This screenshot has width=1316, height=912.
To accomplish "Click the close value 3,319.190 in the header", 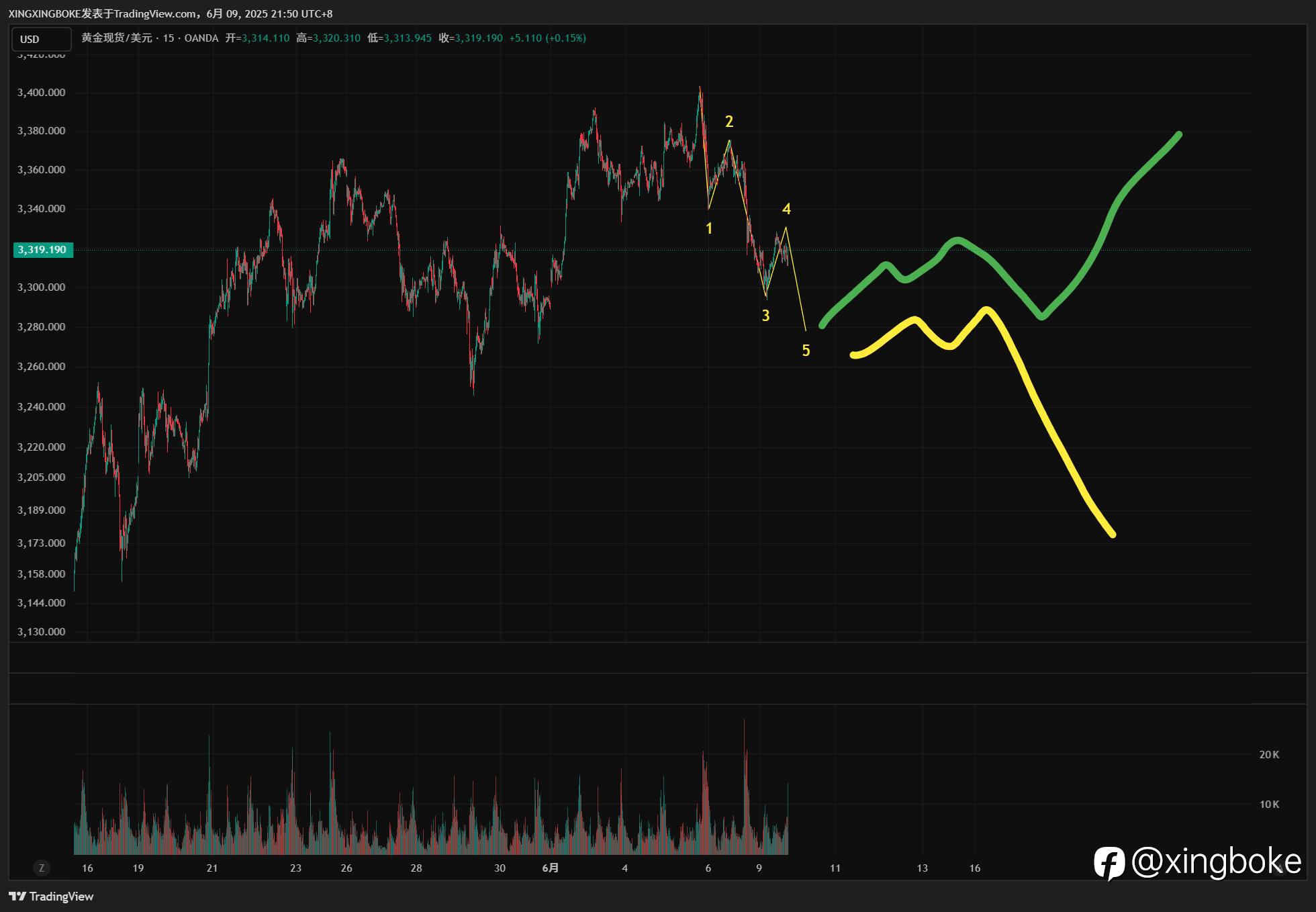I will coord(479,38).
